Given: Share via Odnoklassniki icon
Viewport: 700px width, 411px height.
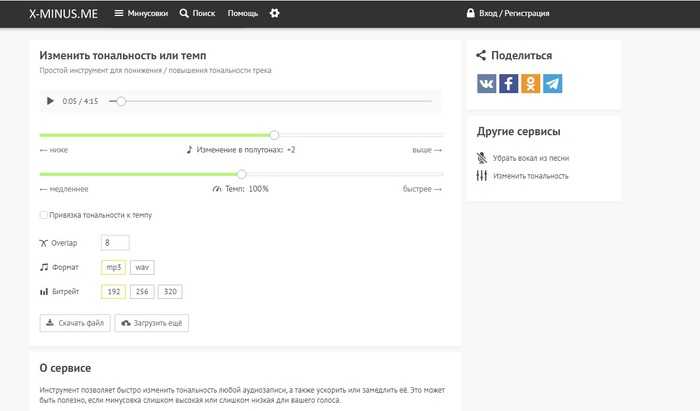Looking at the screenshot, I should 530,83.
